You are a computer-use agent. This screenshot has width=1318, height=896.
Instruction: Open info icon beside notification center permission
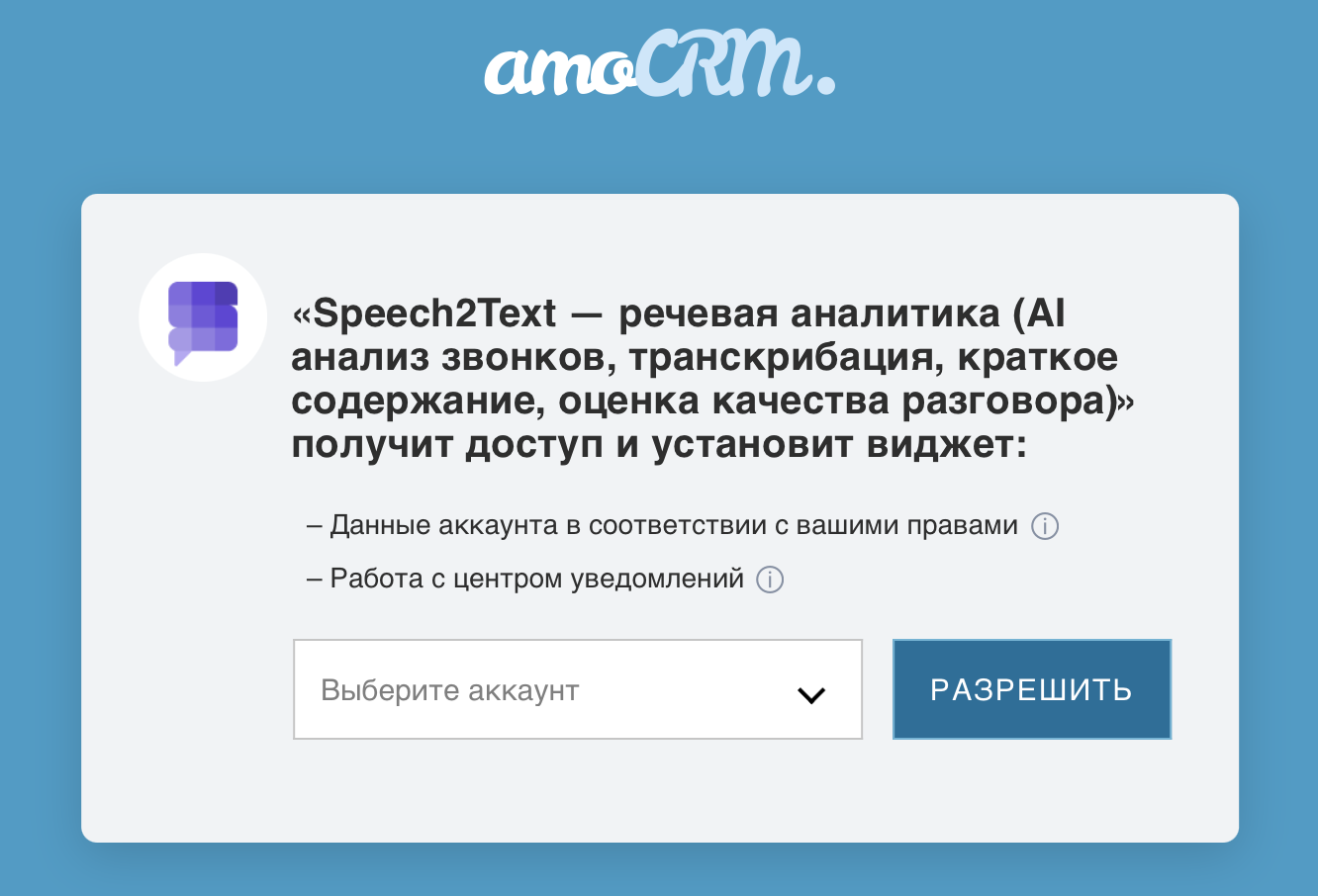tap(770, 580)
